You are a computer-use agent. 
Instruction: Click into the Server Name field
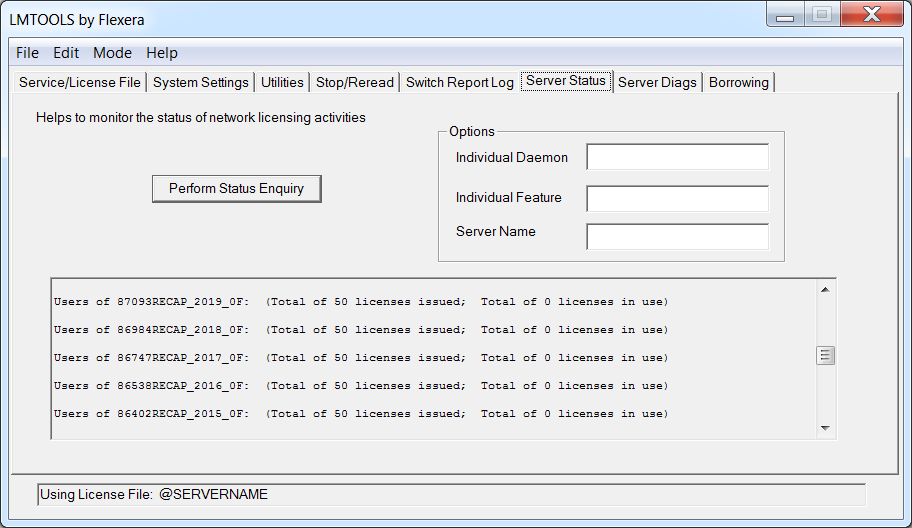tap(678, 236)
